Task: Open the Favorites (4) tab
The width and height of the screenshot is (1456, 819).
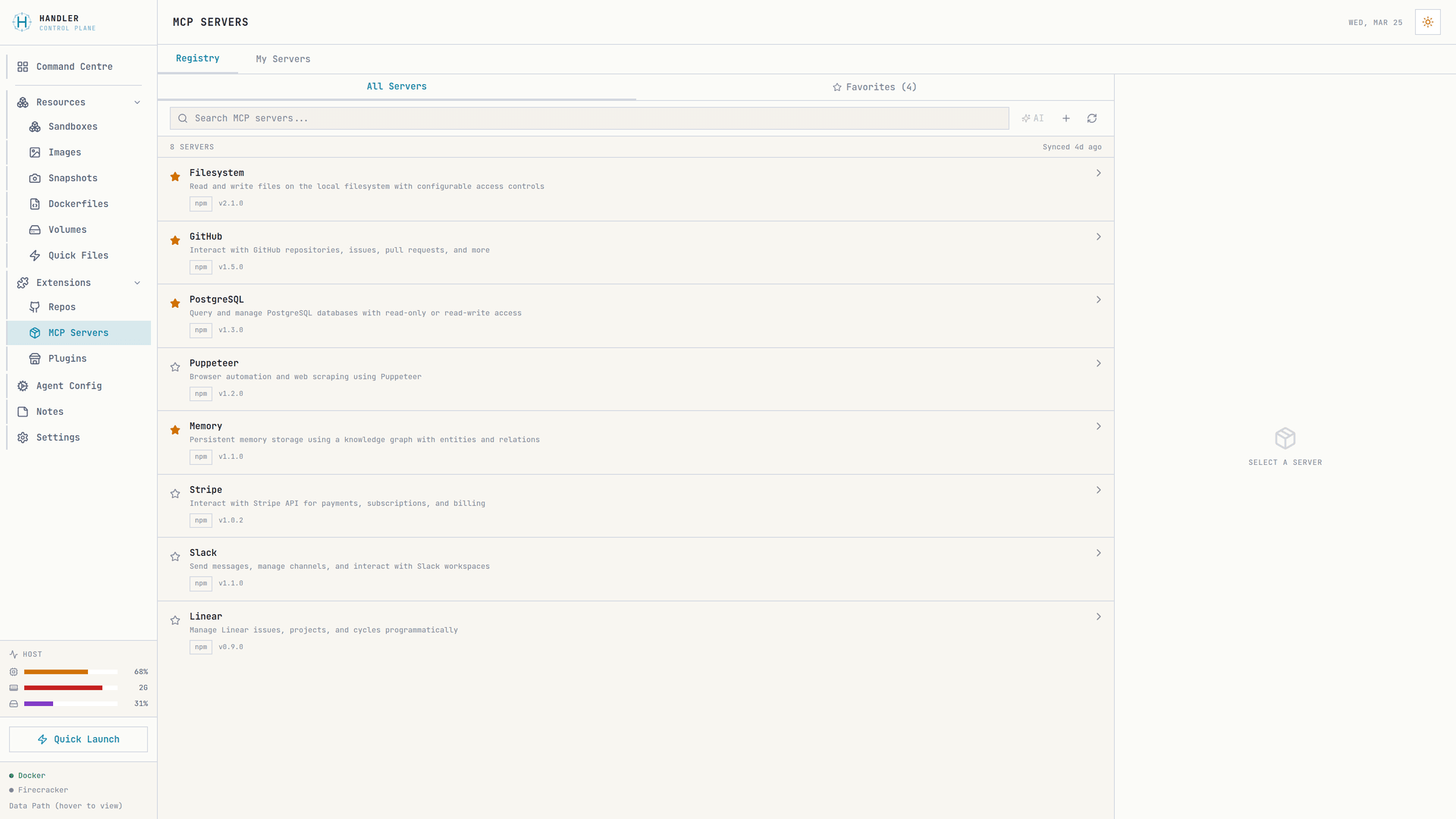Action: click(874, 86)
